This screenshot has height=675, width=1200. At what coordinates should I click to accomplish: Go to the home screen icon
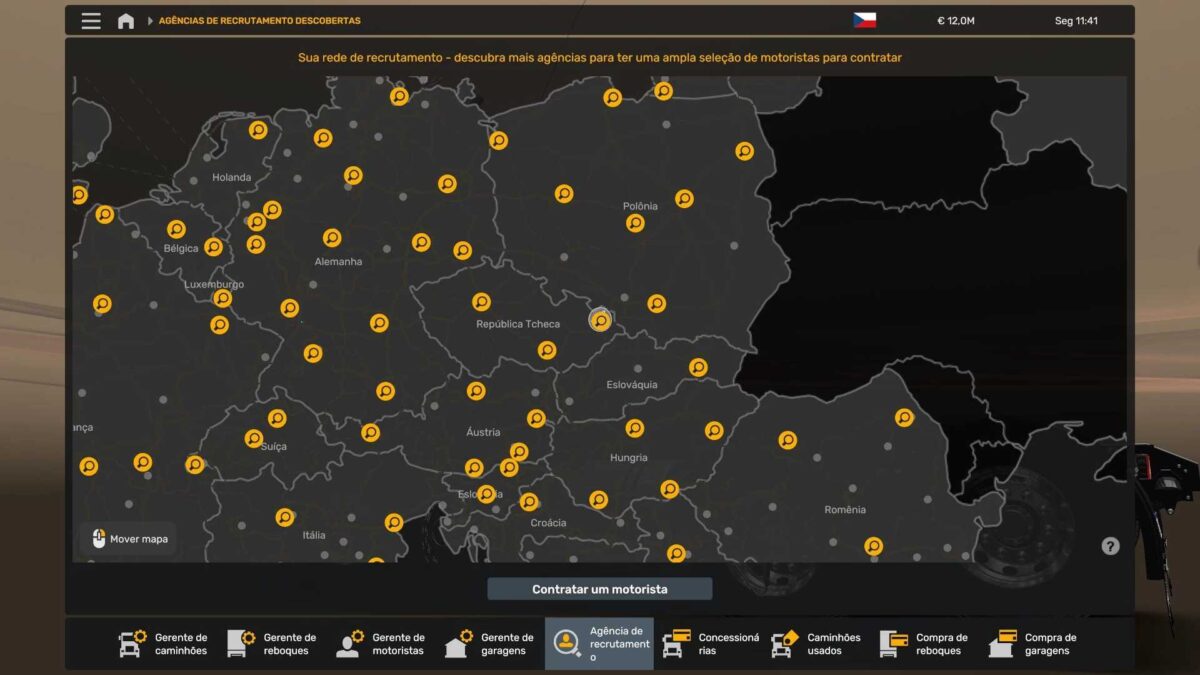click(x=125, y=21)
